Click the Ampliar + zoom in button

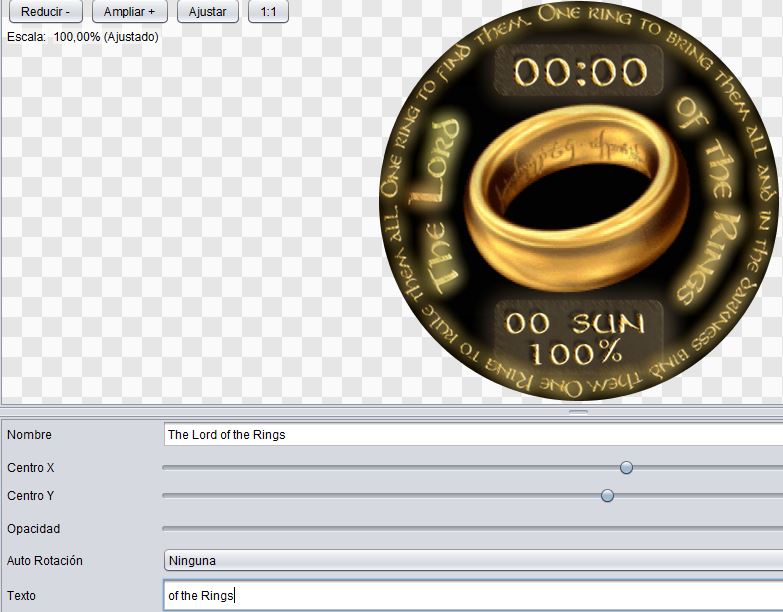(x=129, y=11)
